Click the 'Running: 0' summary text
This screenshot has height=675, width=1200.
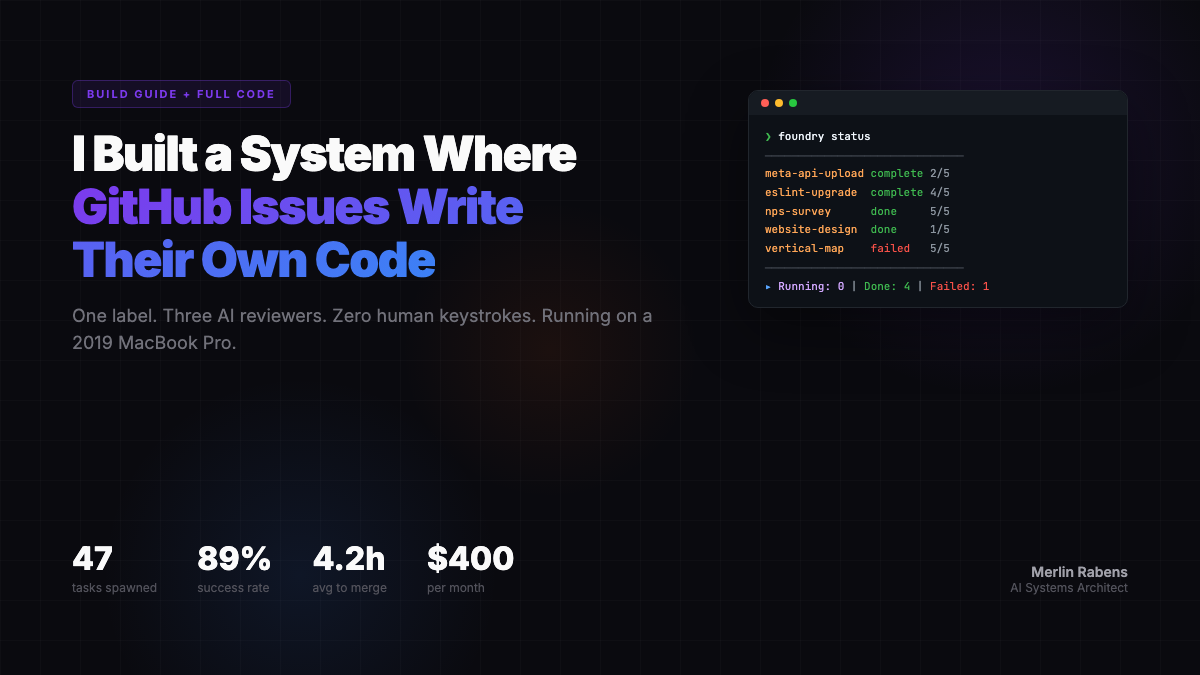811,287
